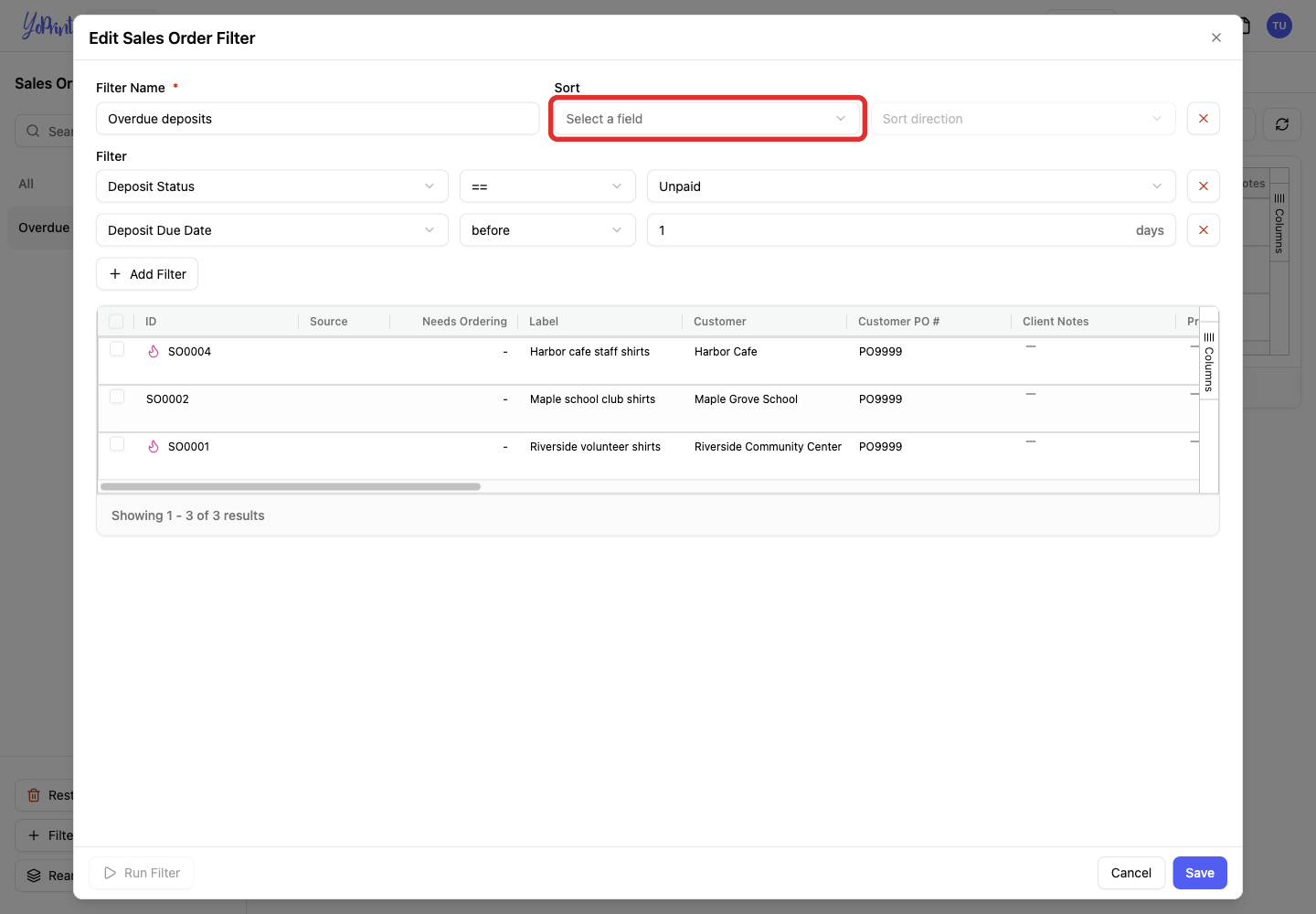Click the YoPrint logo
Viewport: 1316px width, 914px height.
[x=47, y=26]
